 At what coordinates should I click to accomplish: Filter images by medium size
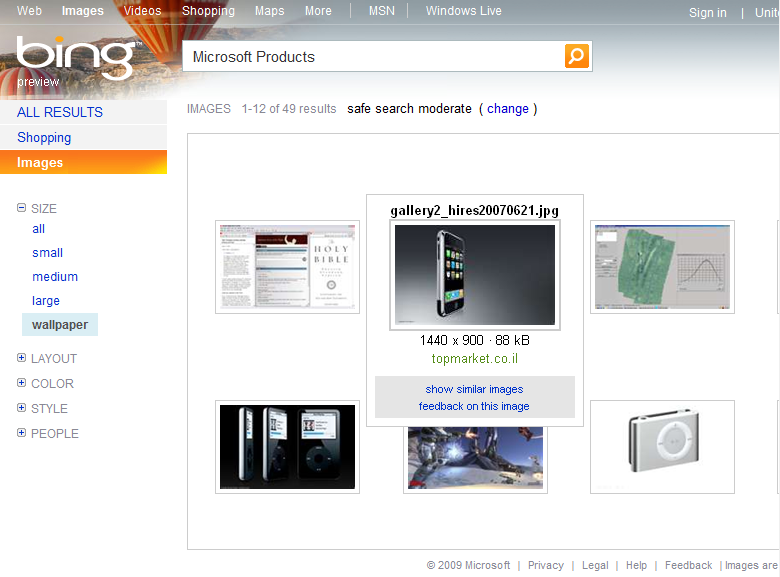(x=55, y=277)
